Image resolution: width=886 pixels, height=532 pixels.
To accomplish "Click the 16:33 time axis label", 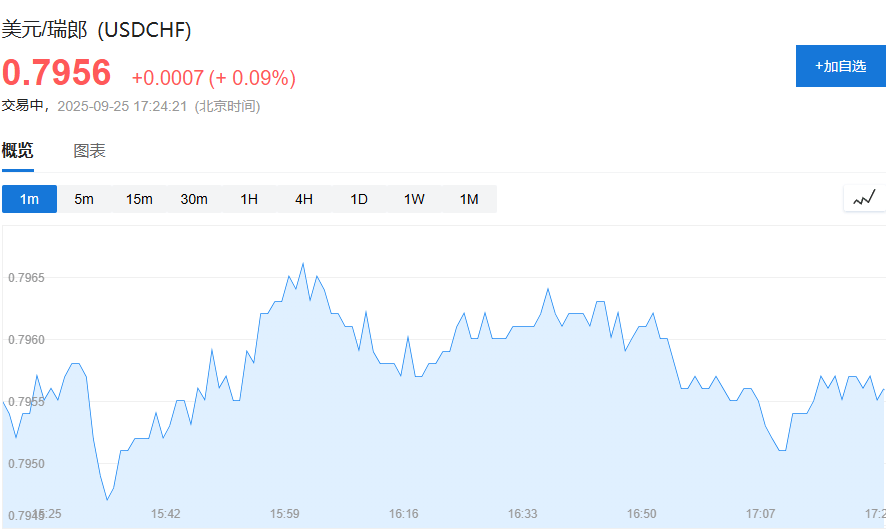I will tap(522, 514).
